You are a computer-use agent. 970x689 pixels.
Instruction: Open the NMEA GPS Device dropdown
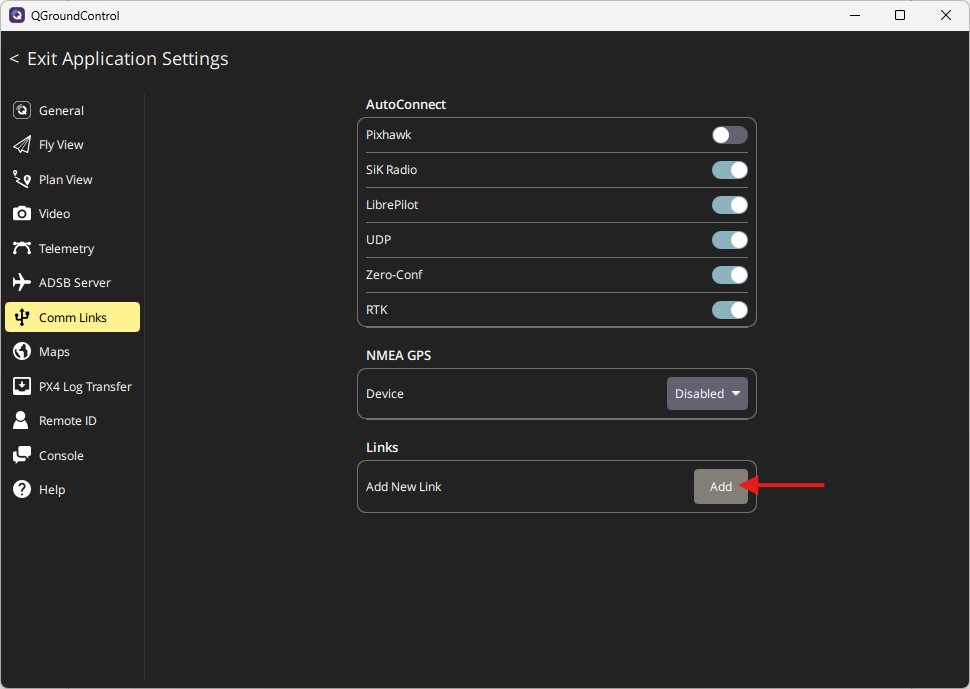point(707,394)
